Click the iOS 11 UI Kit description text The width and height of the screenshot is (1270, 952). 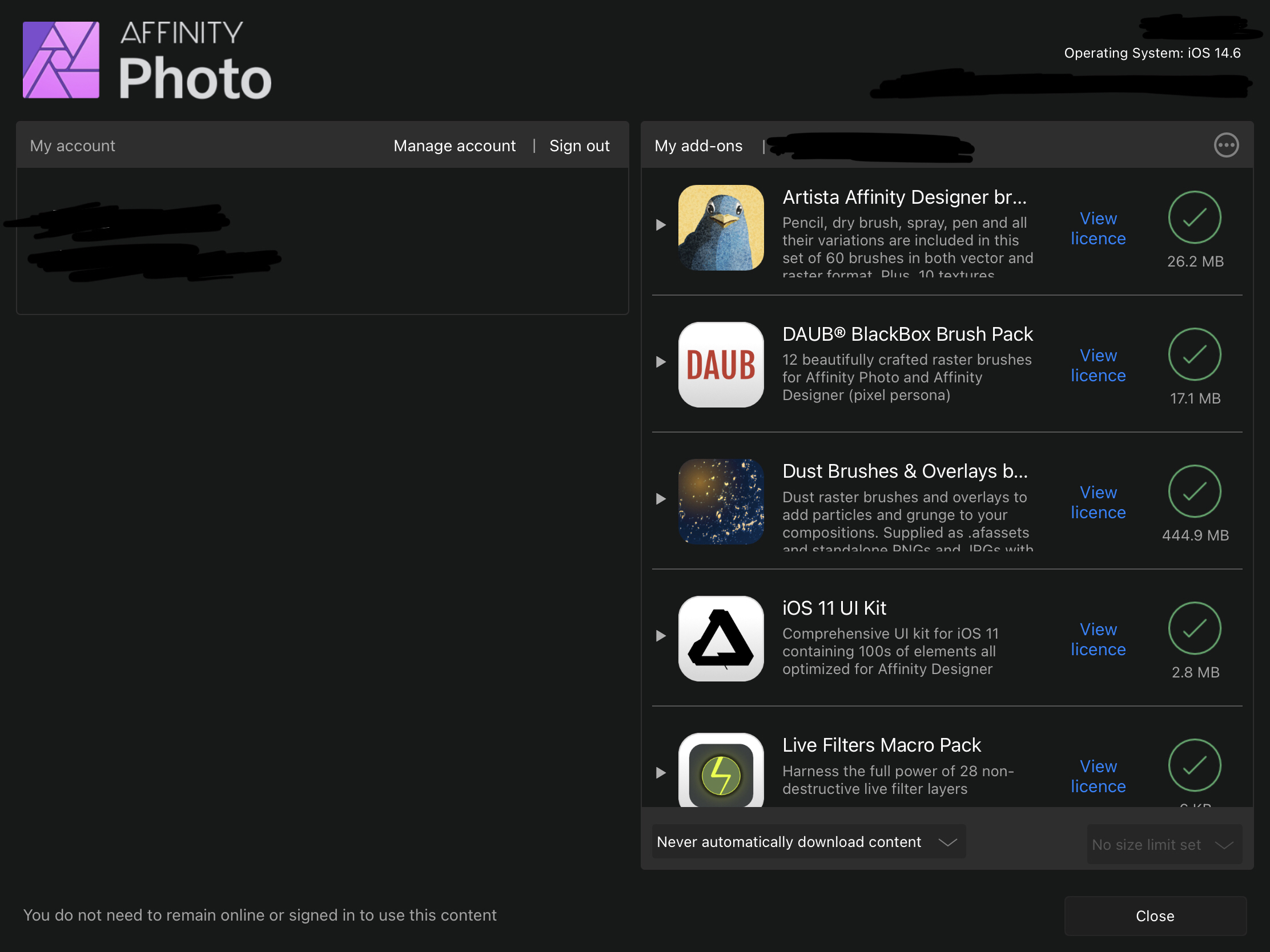coord(890,651)
